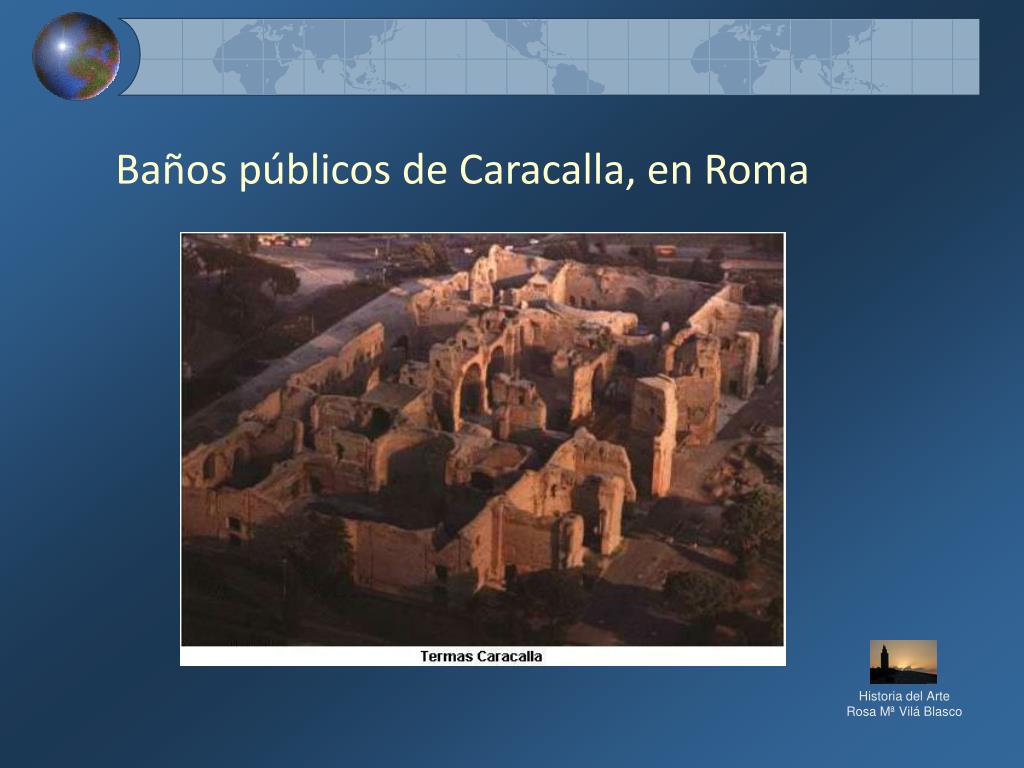Click the 'Rosa Mª Vilá Blasco' text
The image size is (1024, 768).
904,712
